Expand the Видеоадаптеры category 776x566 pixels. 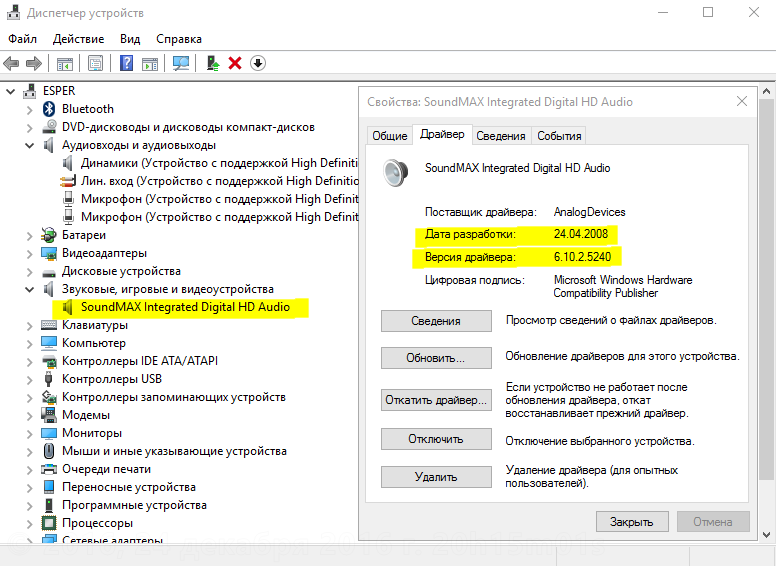pyautogui.click(x=29, y=253)
